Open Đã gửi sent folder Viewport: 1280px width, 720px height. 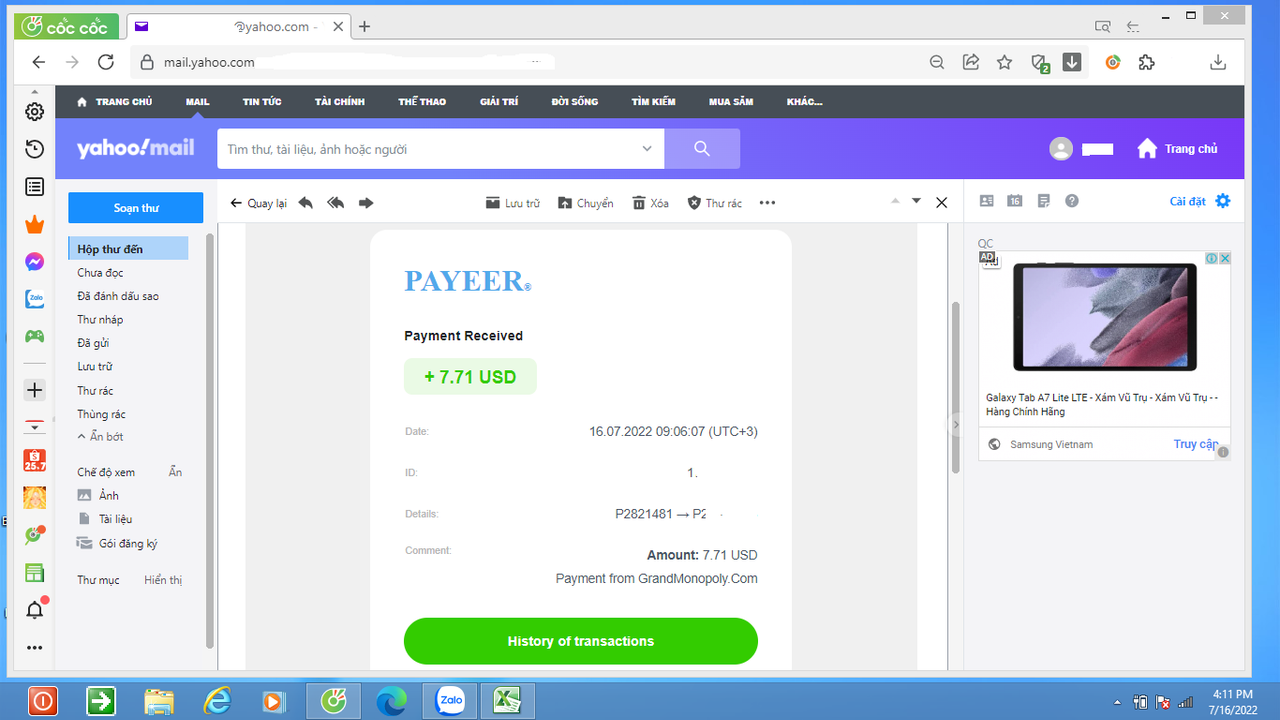94,343
